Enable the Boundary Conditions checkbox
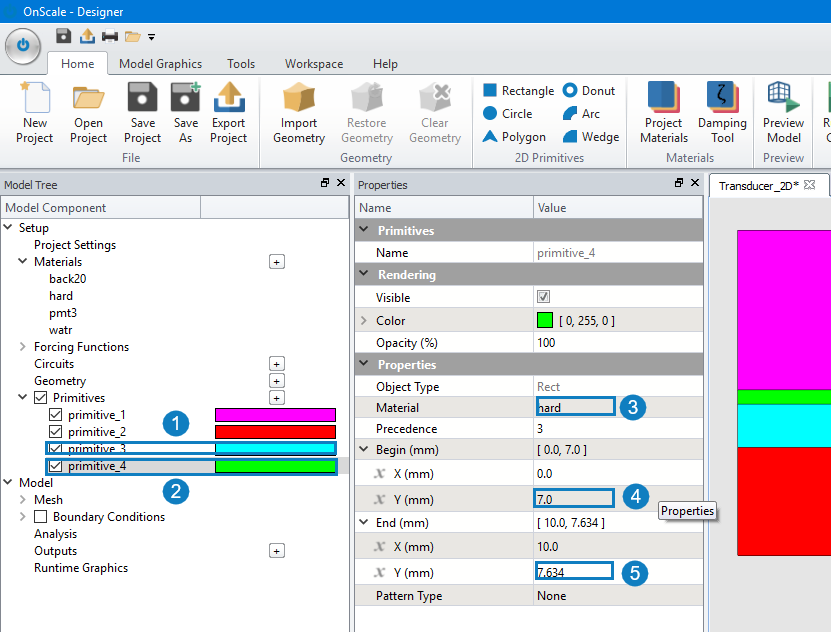The image size is (831, 632). (x=40, y=517)
